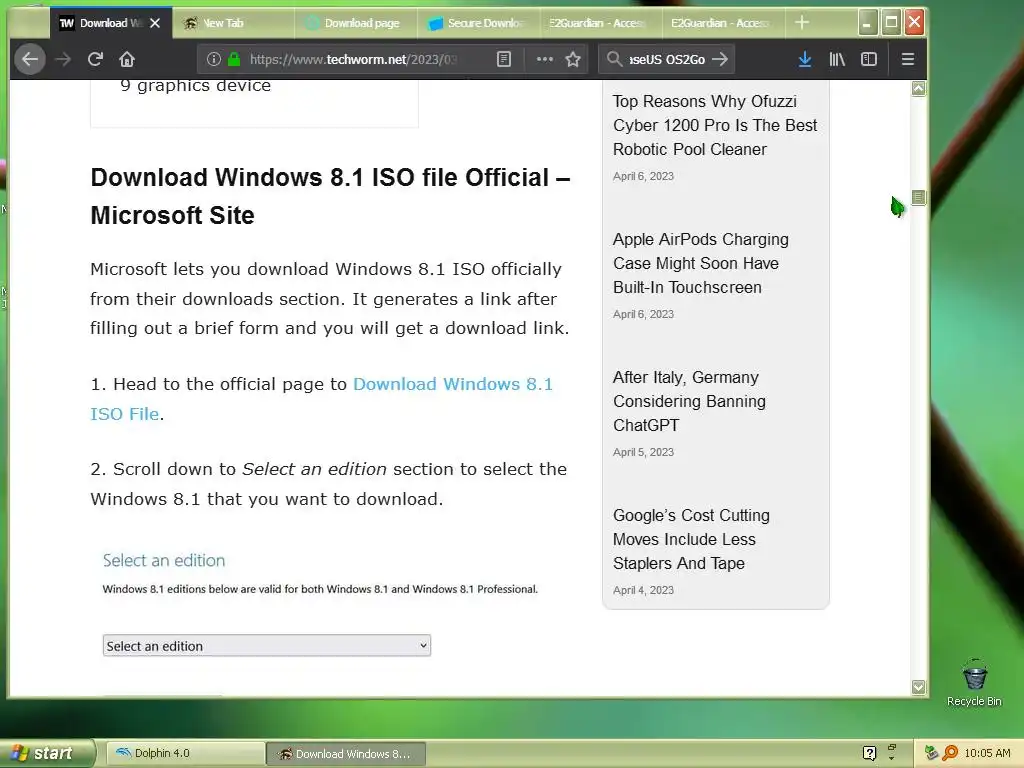
Task: Click the forward navigation arrow
Action: point(63,59)
